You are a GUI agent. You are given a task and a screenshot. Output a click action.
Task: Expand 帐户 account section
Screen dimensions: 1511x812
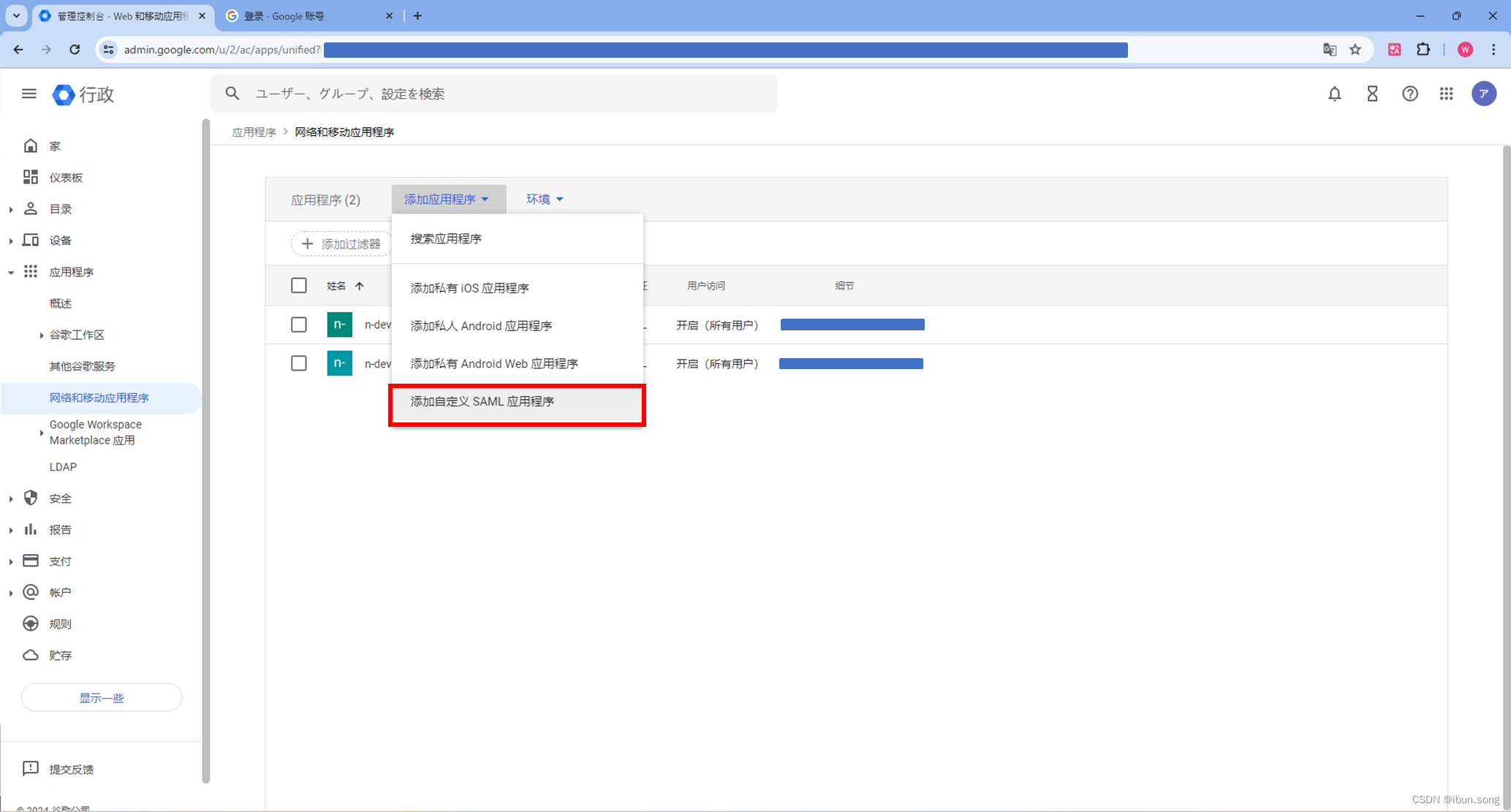[x=11, y=593]
